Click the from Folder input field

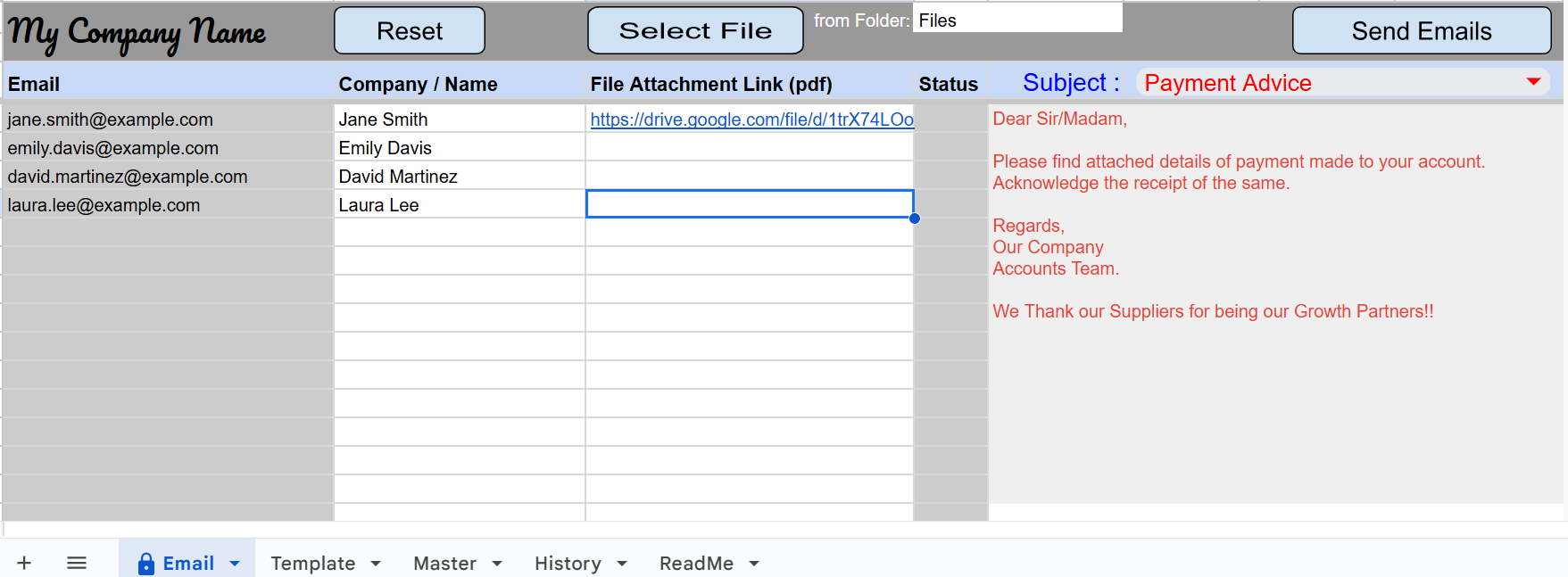tap(1017, 18)
